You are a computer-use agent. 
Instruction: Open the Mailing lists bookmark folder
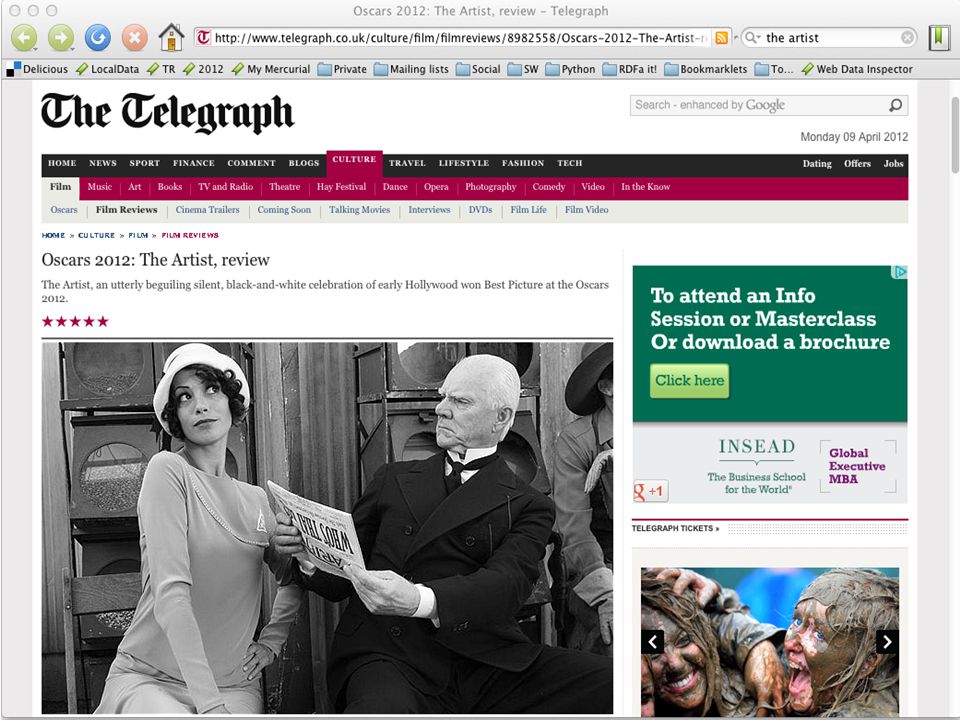click(x=411, y=69)
